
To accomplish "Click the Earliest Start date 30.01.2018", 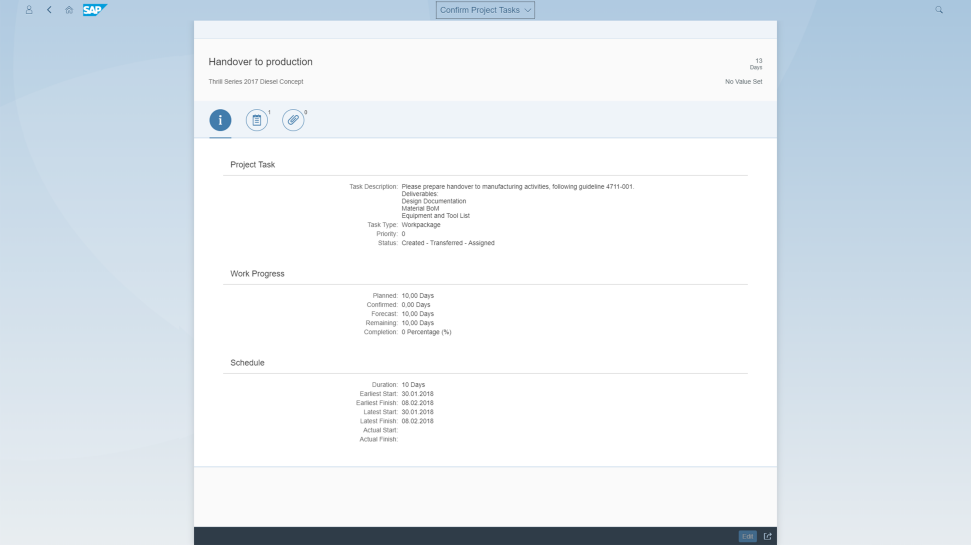I will 417,394.
